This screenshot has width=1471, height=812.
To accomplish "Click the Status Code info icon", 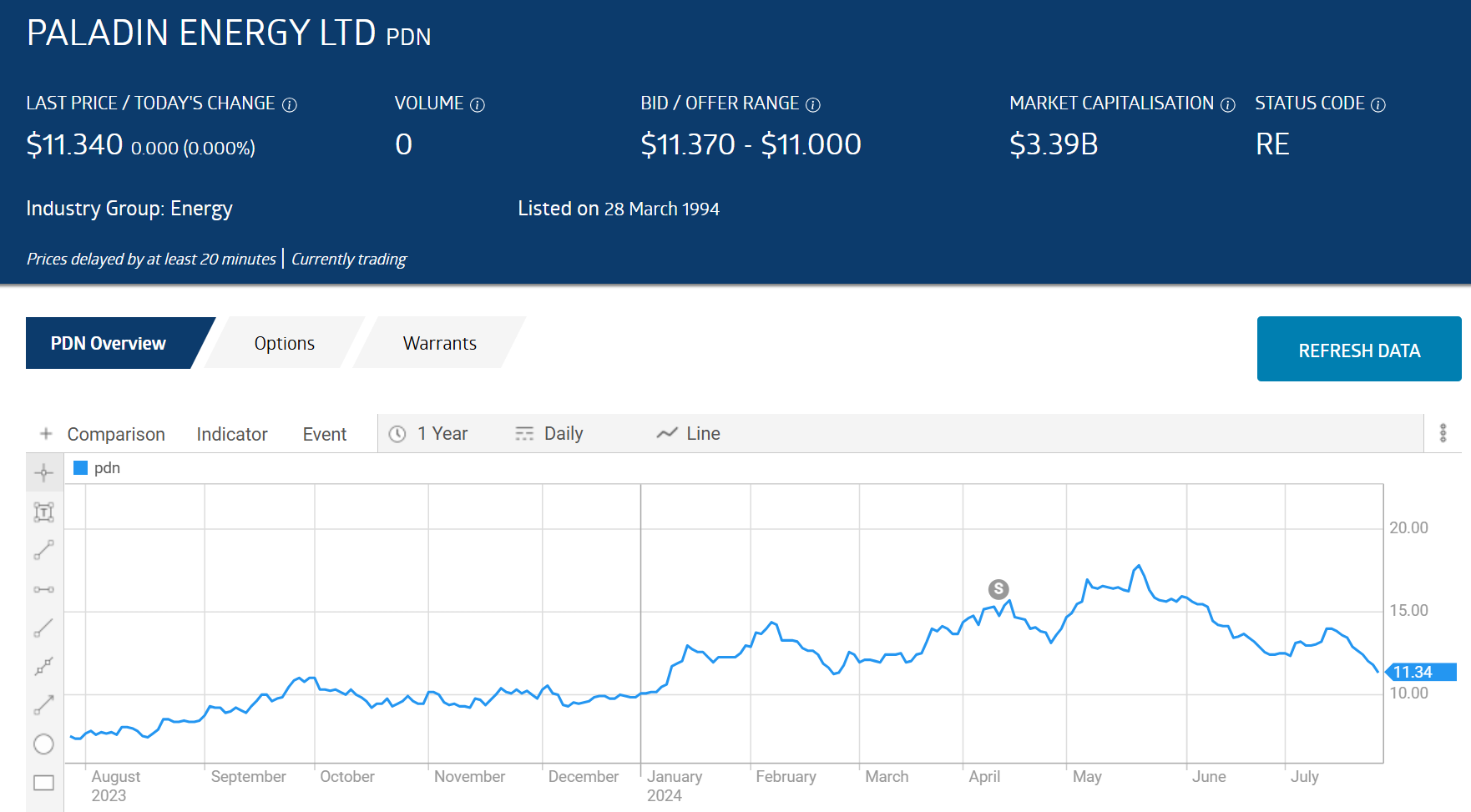I will (x=1378, y=105).
